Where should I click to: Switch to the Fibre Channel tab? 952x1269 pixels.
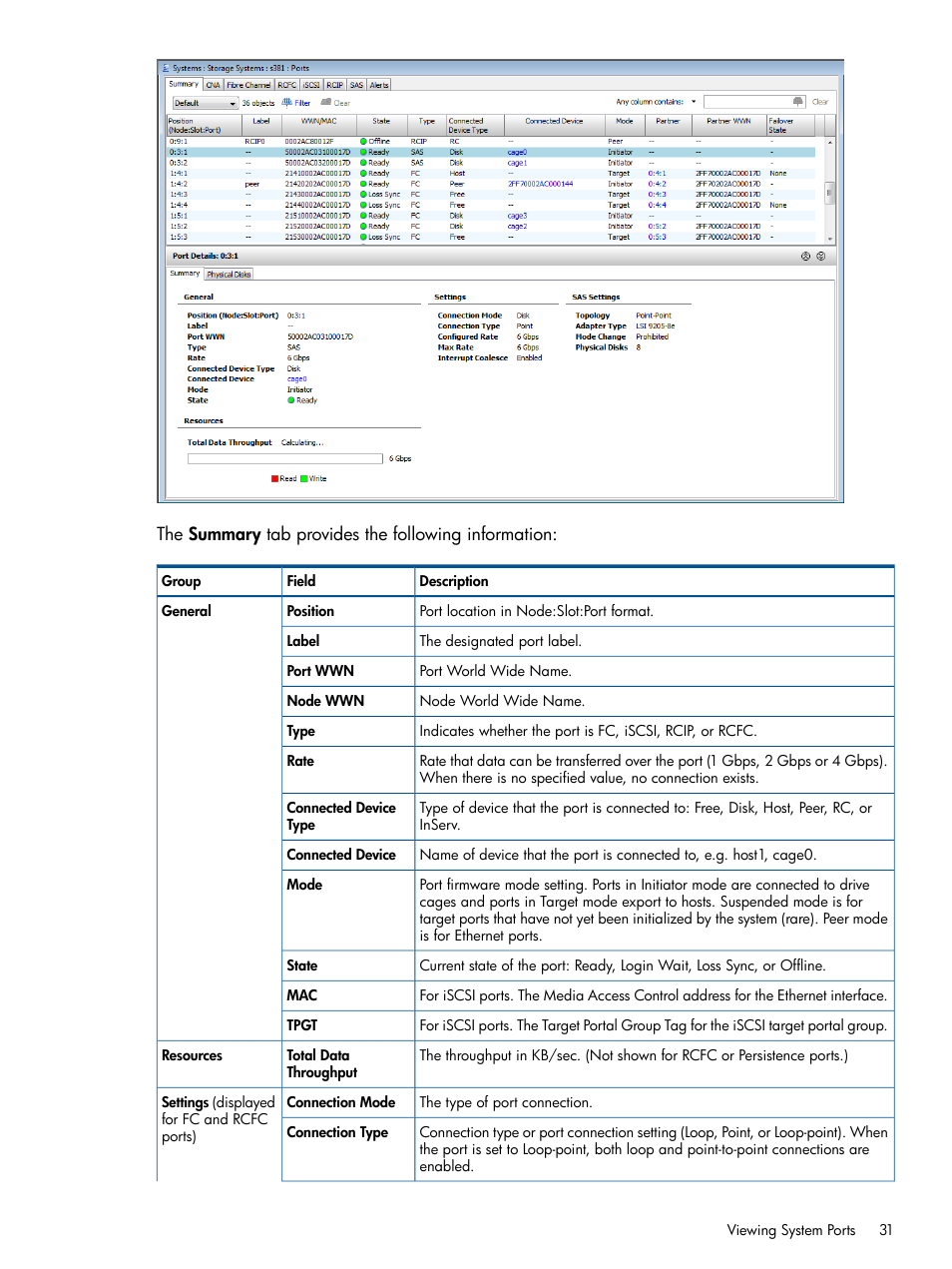[x=248, y=85]
